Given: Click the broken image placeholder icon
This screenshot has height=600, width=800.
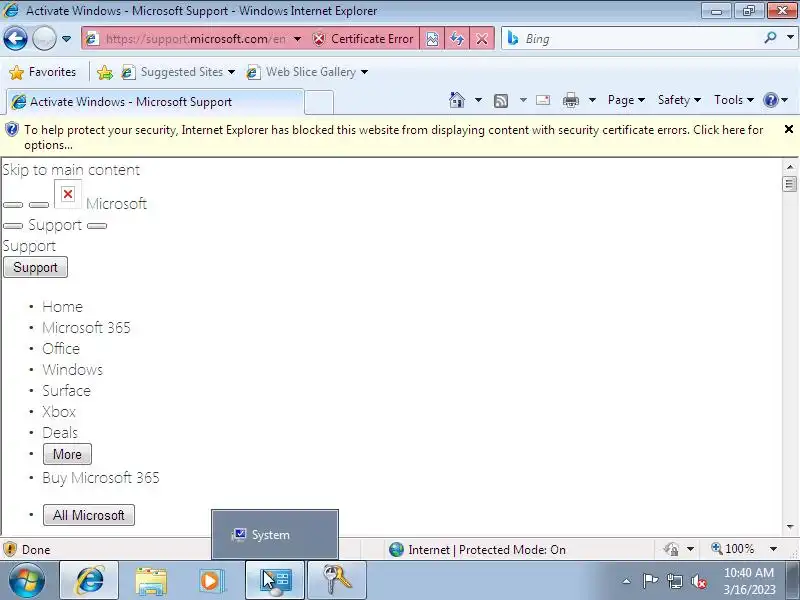Looking at the screenshot, I should 67,194.
